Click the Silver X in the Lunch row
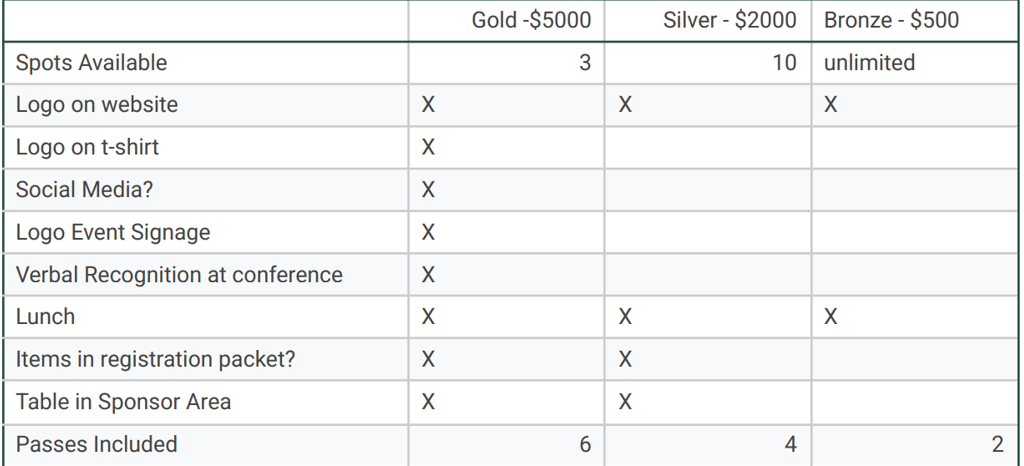Viewport: 1024px width, 466px height. click(x=625, y=317)
